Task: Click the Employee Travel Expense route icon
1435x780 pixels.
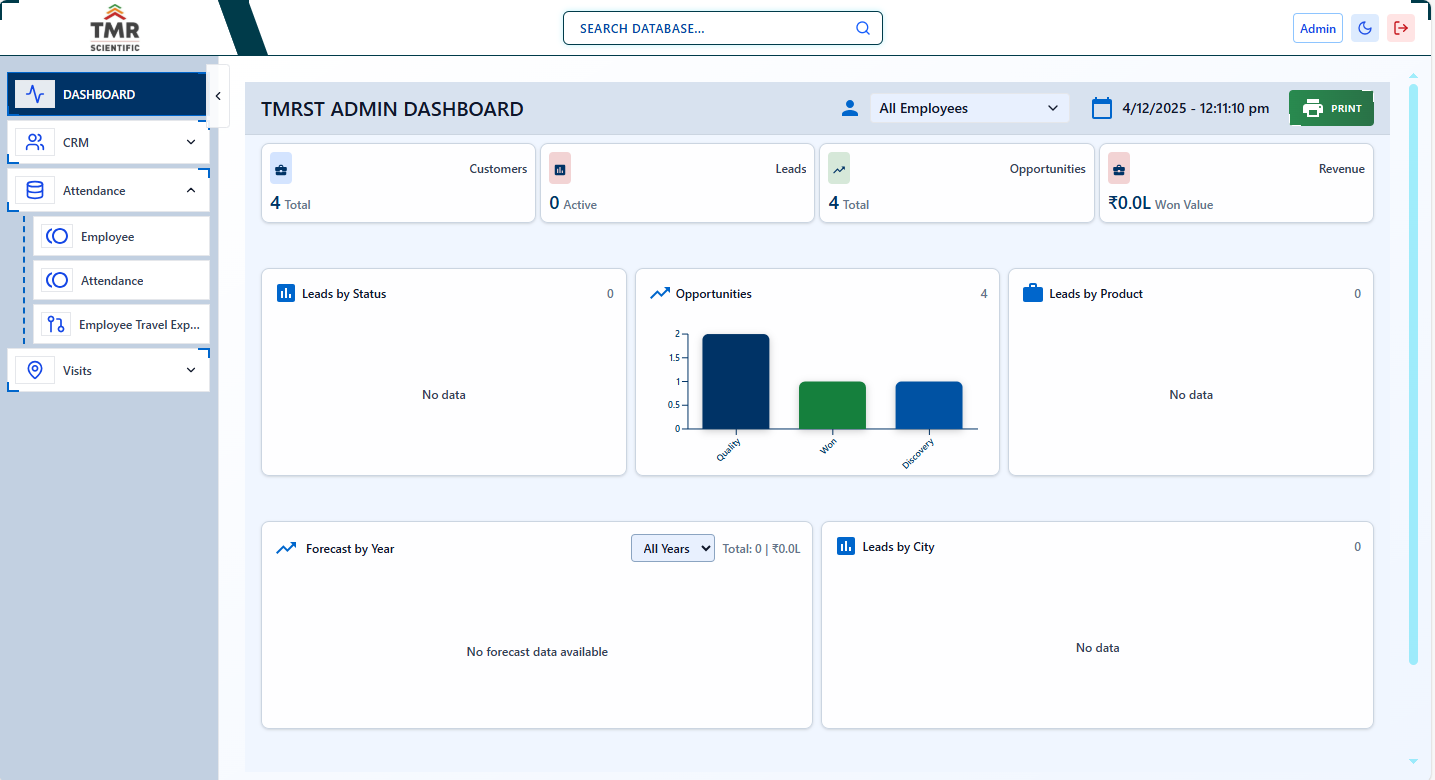Action: pos(56,324)
